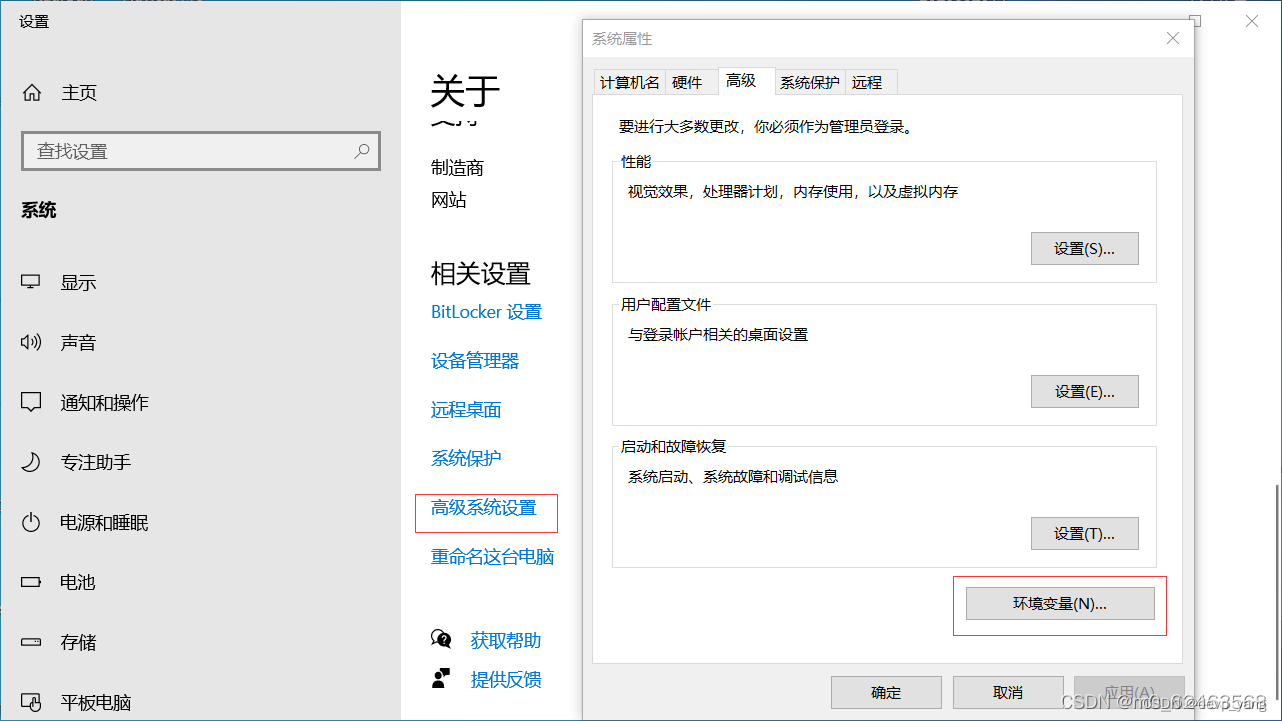Open the 设备管理器 link
Screen dimensions: 1282x721
(x=475, y=361)
